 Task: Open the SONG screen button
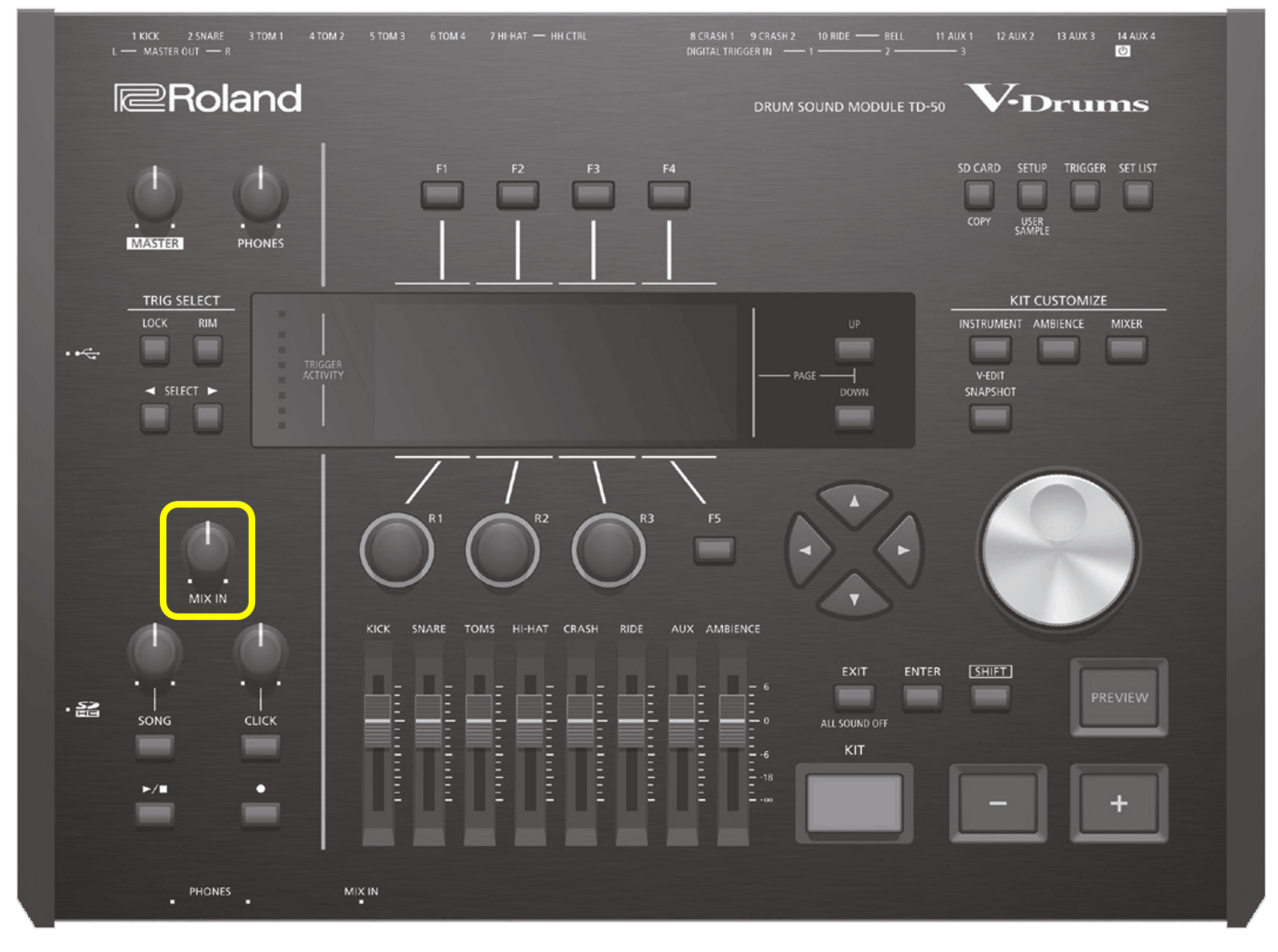[155, 747]
